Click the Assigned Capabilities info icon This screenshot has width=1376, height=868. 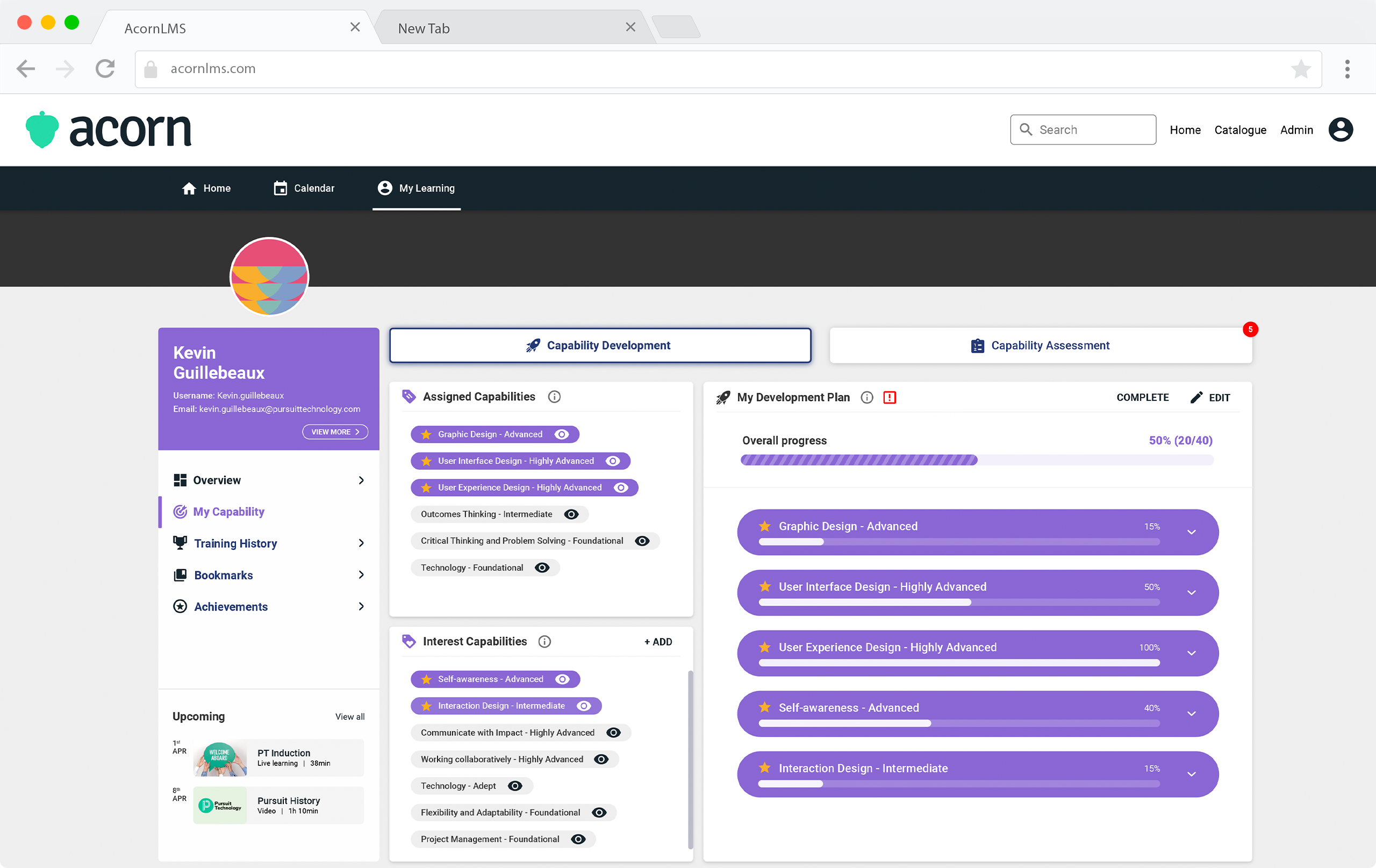click(x=554, y=396)
